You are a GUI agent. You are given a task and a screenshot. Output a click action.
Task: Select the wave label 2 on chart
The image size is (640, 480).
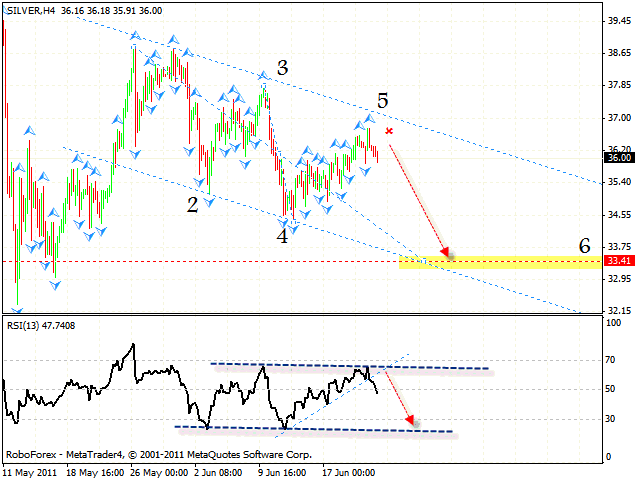coord(191,204)
